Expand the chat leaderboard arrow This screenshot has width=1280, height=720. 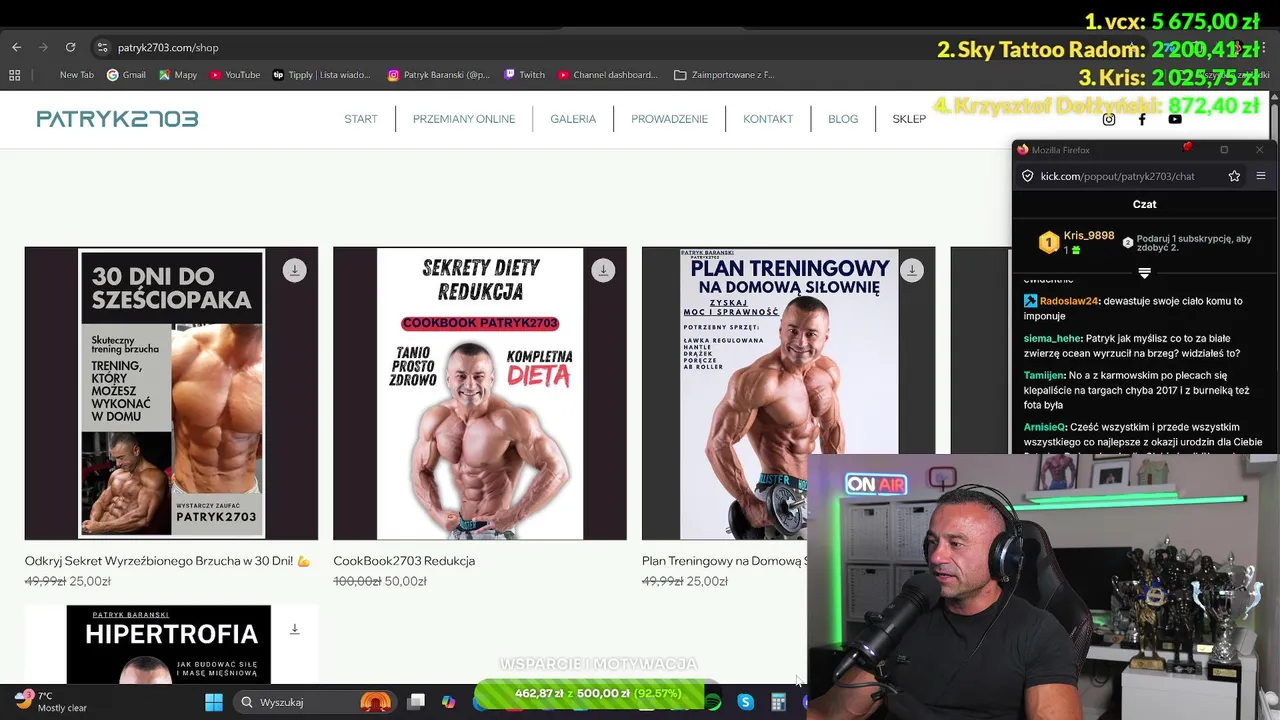pyautogui.click(x=1144, y=273)
